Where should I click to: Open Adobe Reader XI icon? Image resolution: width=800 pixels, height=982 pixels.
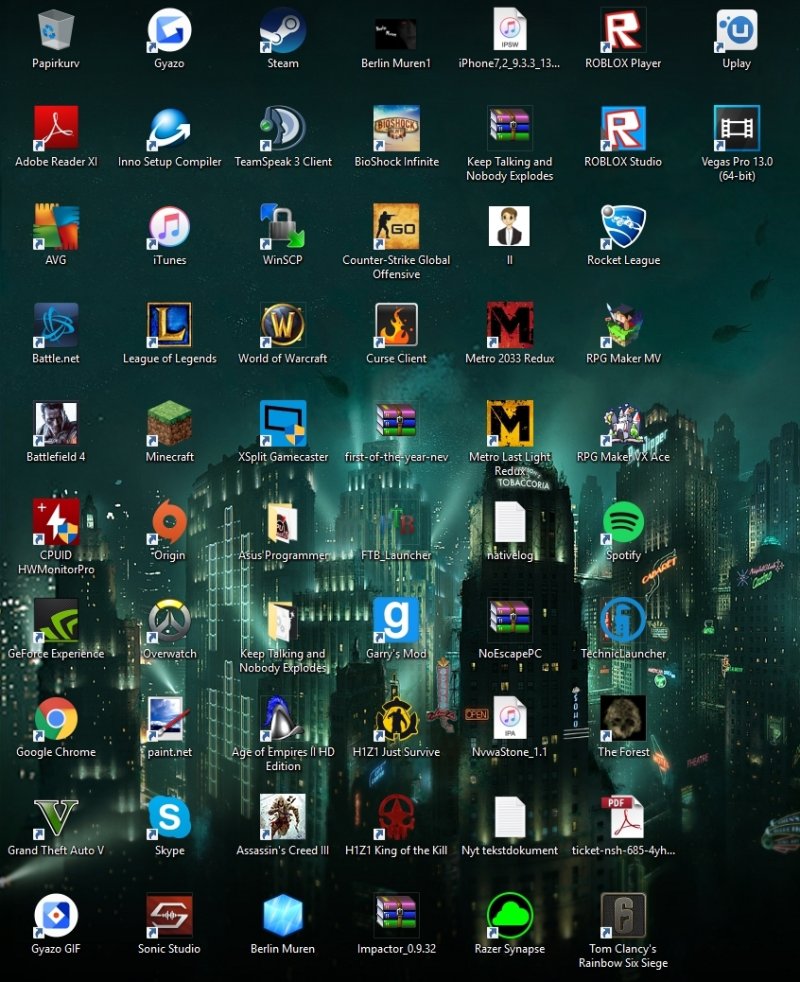56,128
